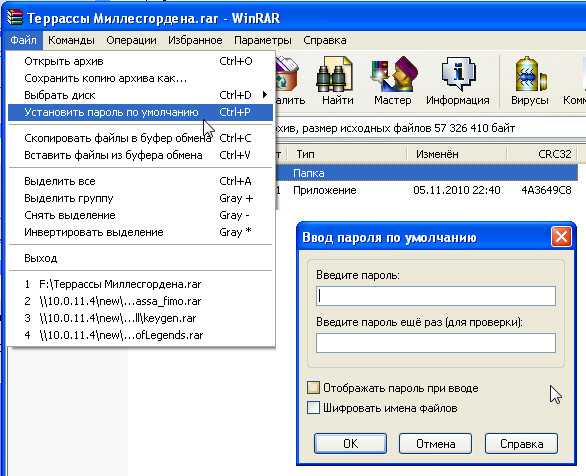Run the Virus scan (Вирусы) icon
The height and width of the screenshot is (476, 586).
531,74
